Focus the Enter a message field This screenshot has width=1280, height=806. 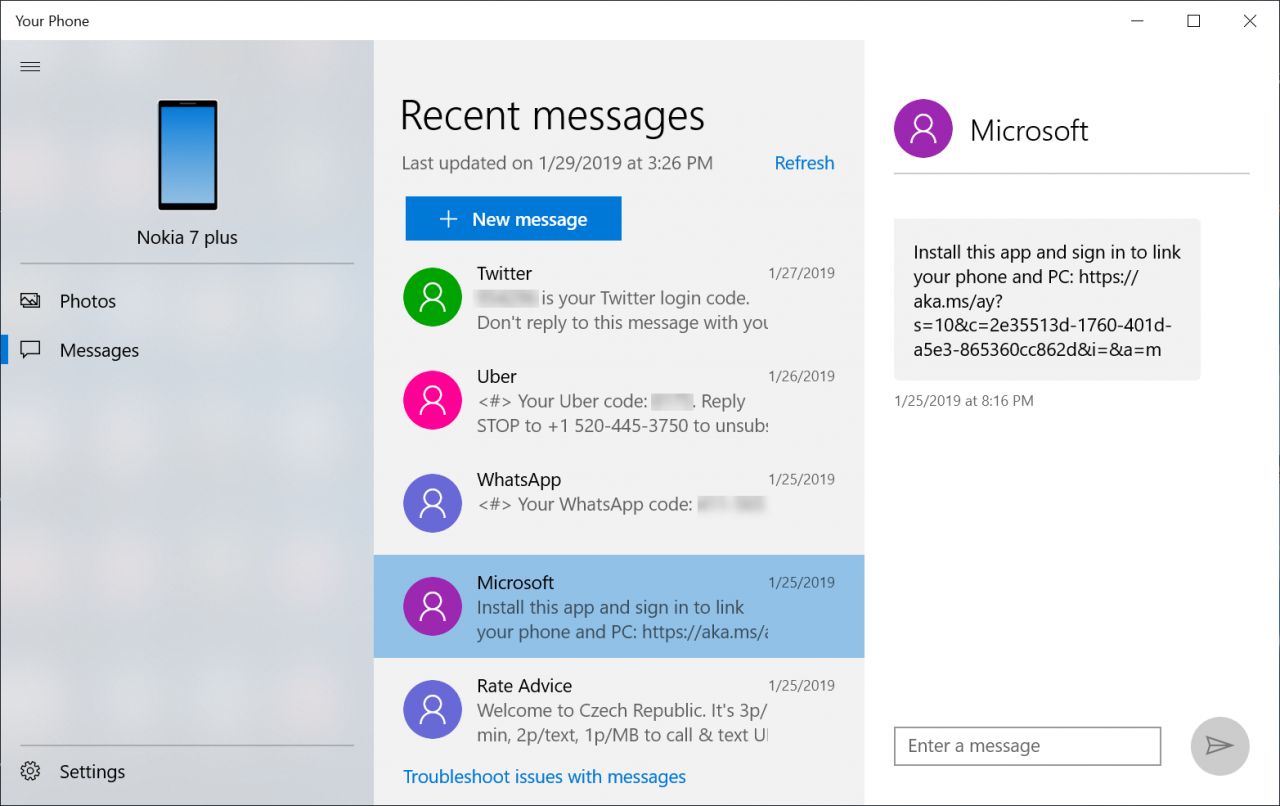coord(1027,746)
